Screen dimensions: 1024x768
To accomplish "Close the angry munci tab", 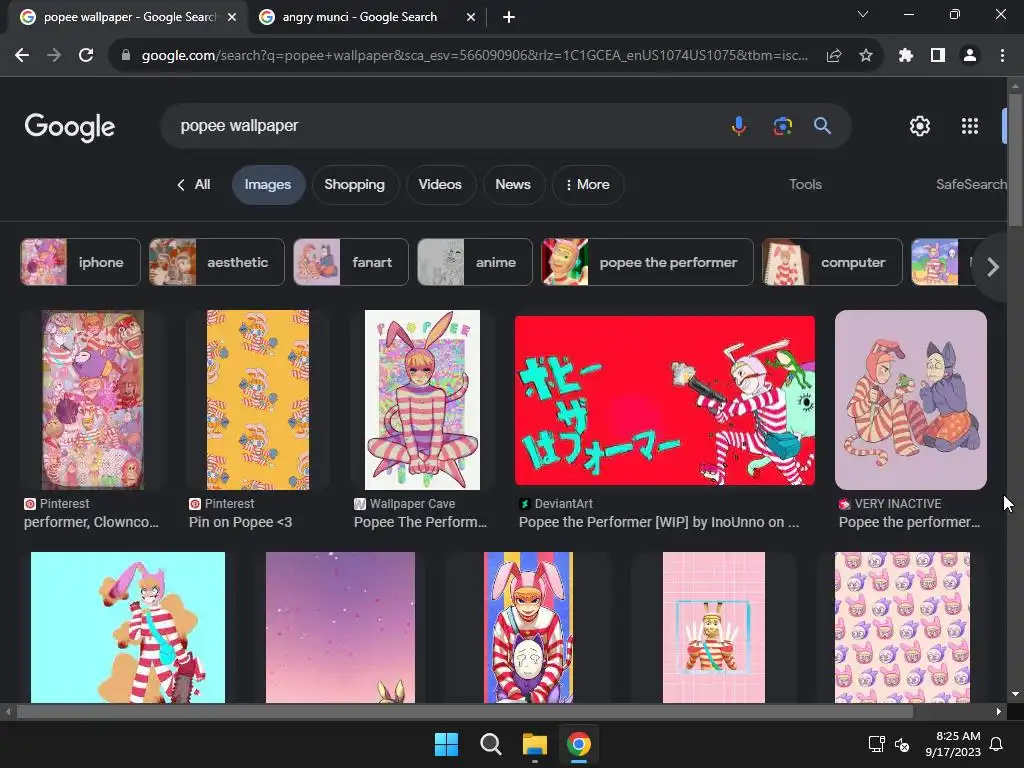I will pos(471,17).
